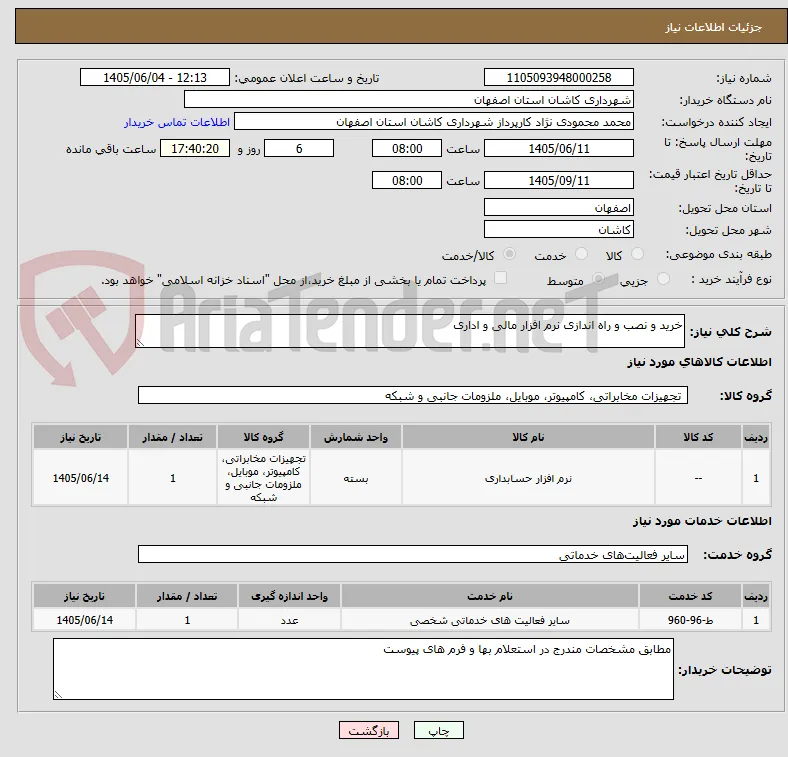
Task: Click سایر فعالیت های خدماتی شخصی cell
Action: point(490,620)
